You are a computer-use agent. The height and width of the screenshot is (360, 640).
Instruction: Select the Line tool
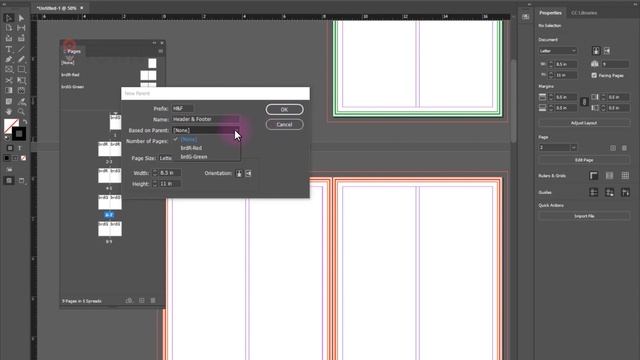[21, 49]
